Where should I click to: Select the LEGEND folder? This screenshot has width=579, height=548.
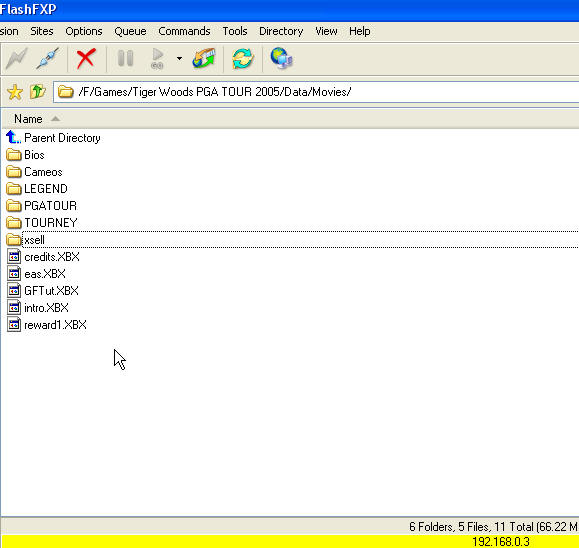point(46,189)
